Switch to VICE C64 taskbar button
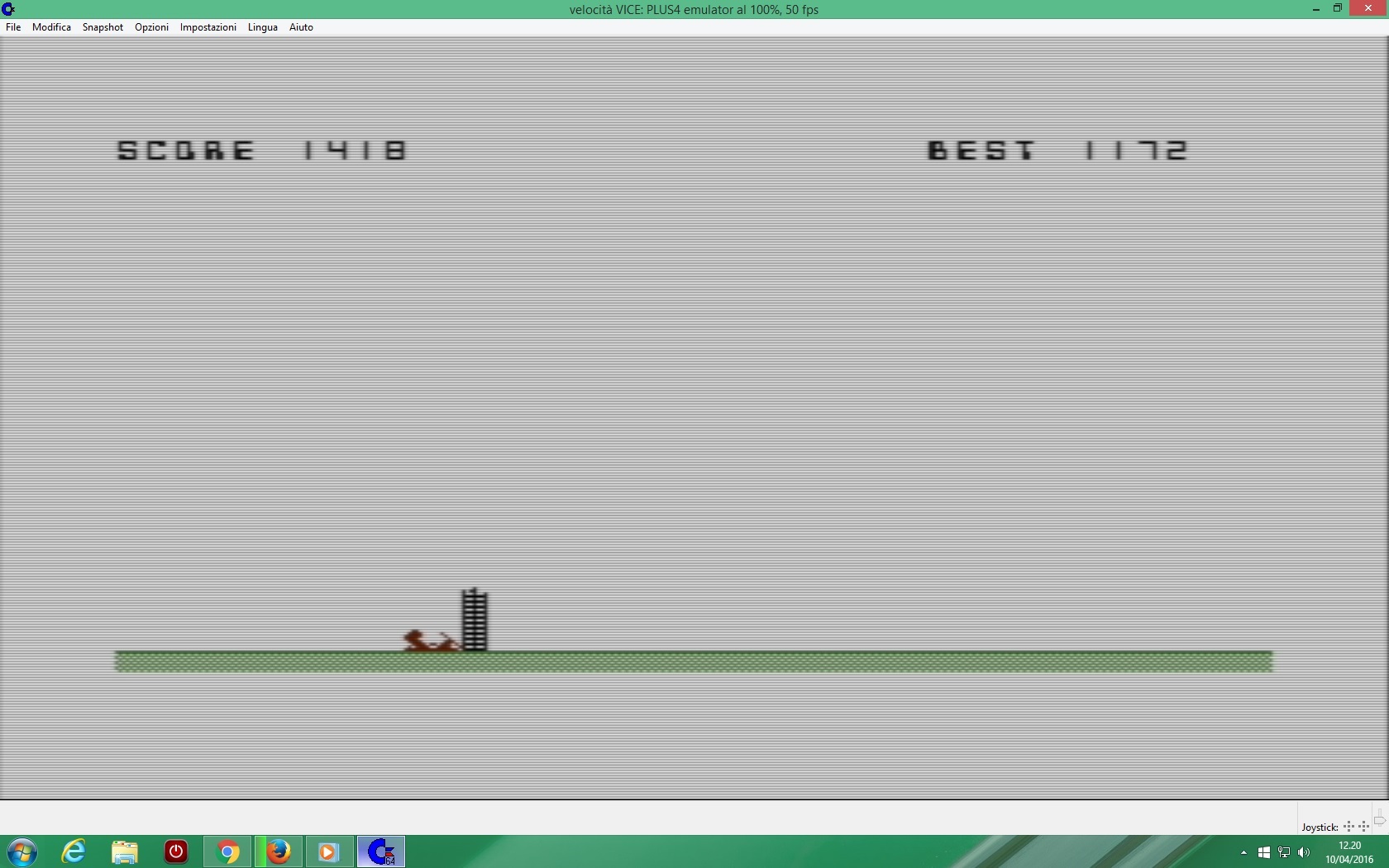 381,851
